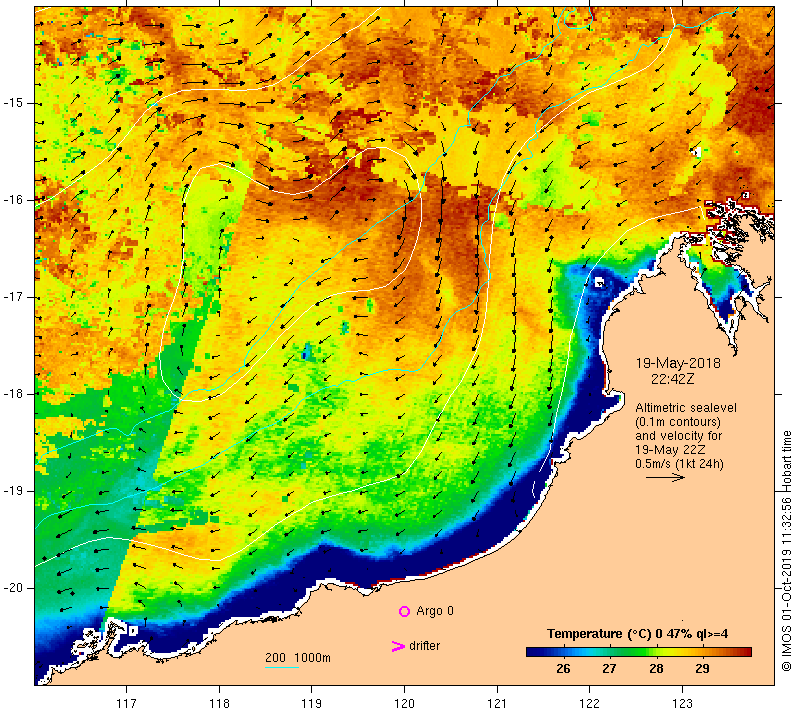Click the magenta Argo circle legend marker
The width and height of the screenshot is (800, 710).
(404, 611)
